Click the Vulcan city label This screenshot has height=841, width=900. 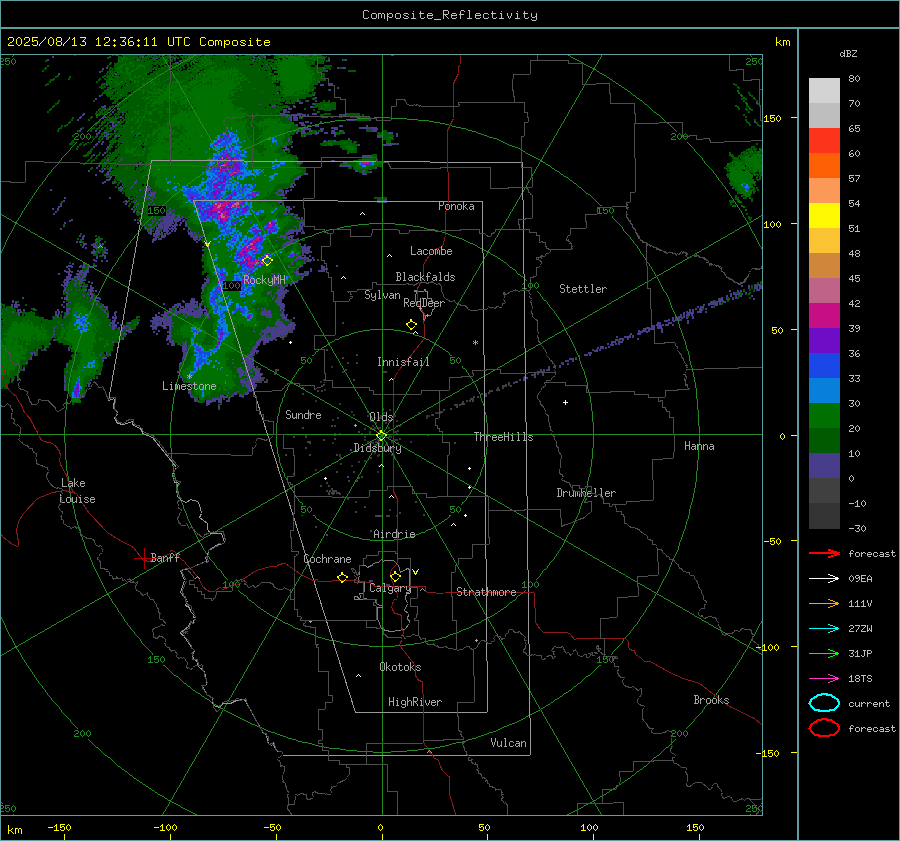(508, 743)
